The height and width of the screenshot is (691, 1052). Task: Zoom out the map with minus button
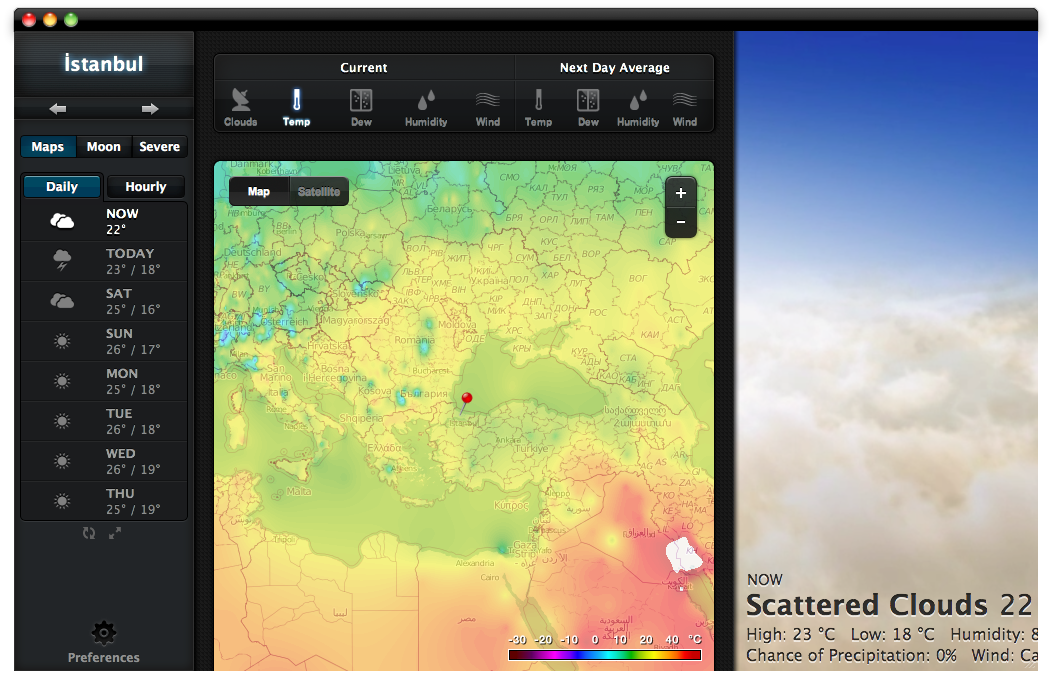click(x=681, y=221)
